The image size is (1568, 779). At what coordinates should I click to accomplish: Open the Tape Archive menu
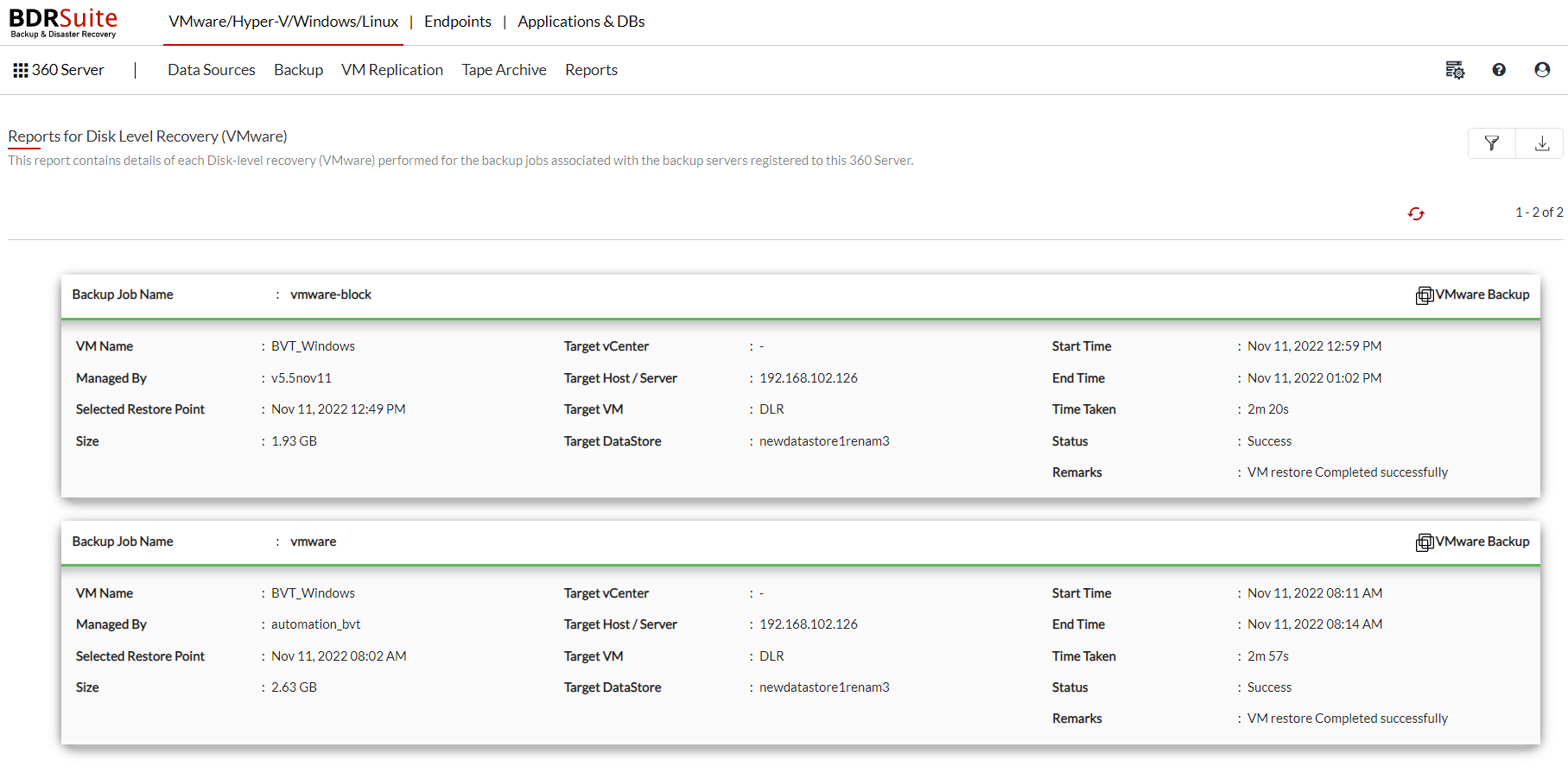pyautogui.click(x=504, y=70)
